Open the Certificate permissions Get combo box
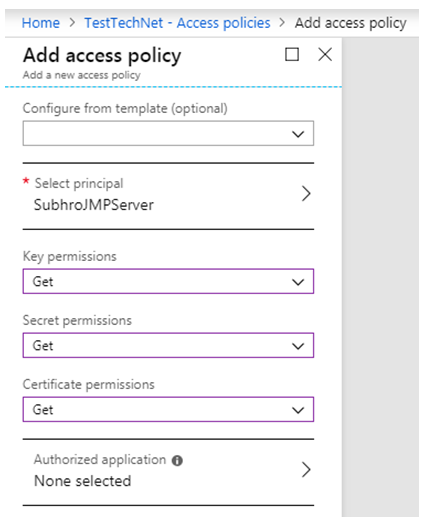The image size is (430, 528). point(168,409)
